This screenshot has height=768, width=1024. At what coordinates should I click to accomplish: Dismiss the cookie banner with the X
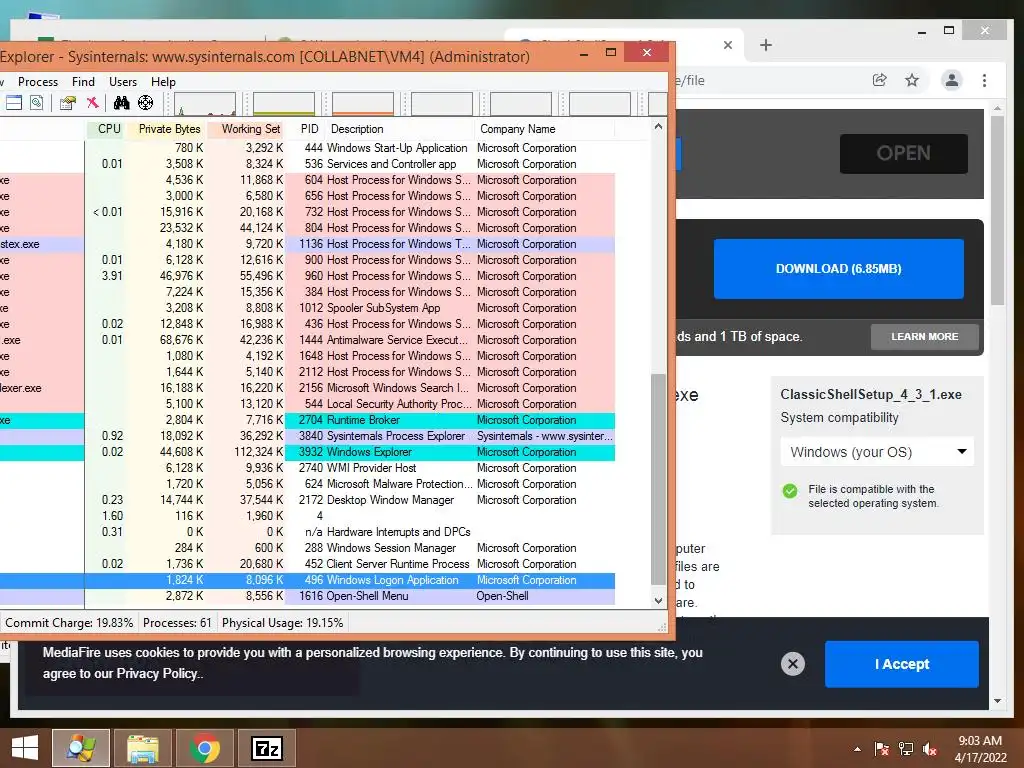point(793,664)
